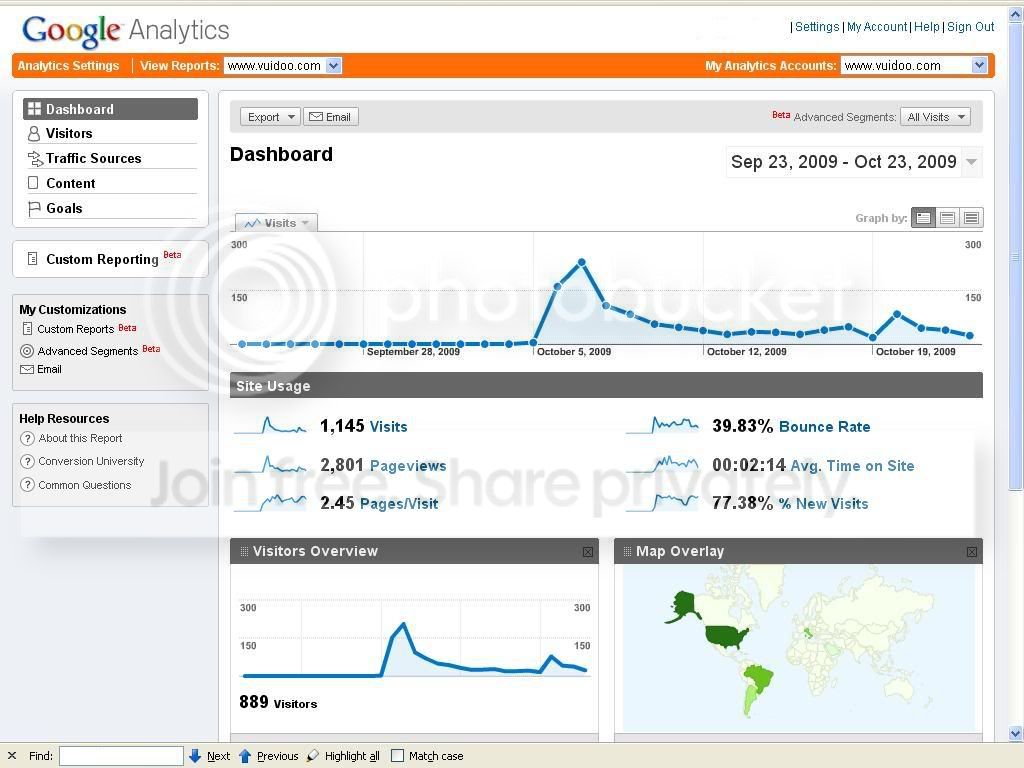Click the Visitors person icon
The height and width of the screenshot is (768, 1024).
[x=34, y=133]
